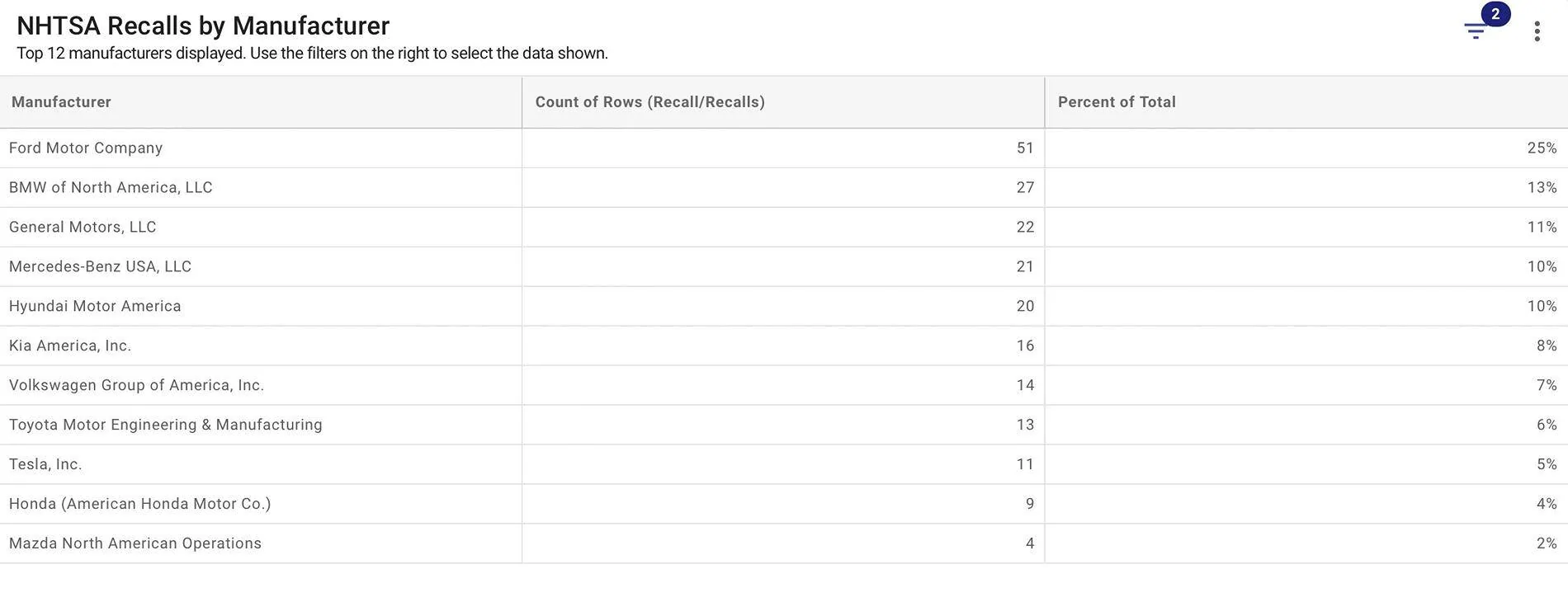The height and width of the screenshot is (616, 1568).
Task: Click BMW's 13% percent of total
Action: click(x=1542, y=187)
